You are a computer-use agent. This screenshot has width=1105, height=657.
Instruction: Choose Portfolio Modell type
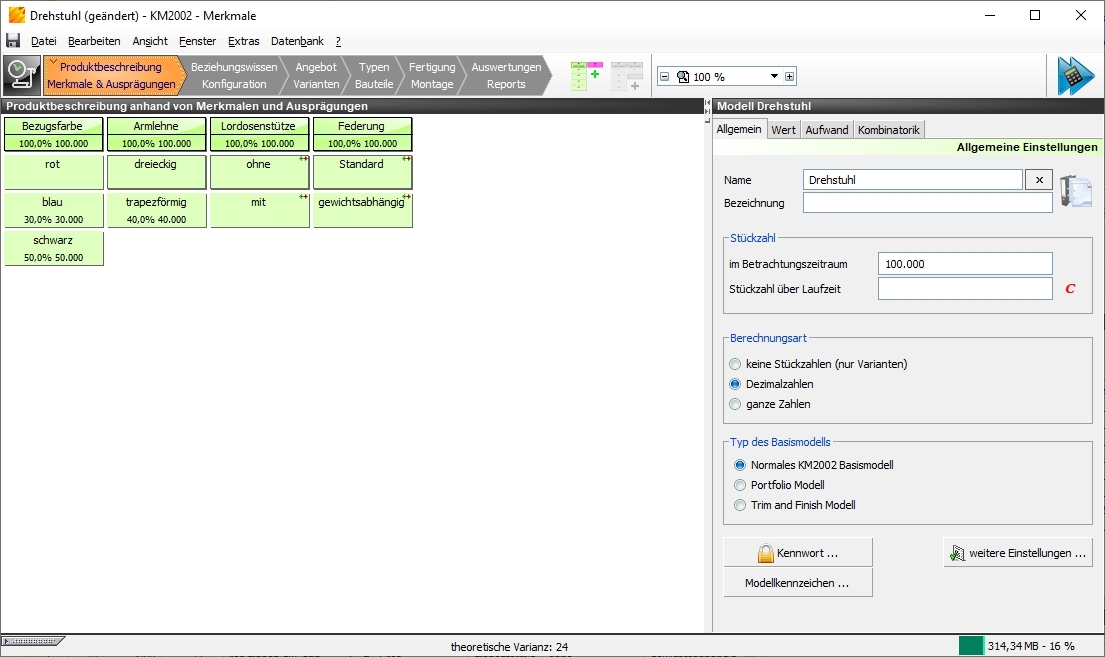click(740, 485)
